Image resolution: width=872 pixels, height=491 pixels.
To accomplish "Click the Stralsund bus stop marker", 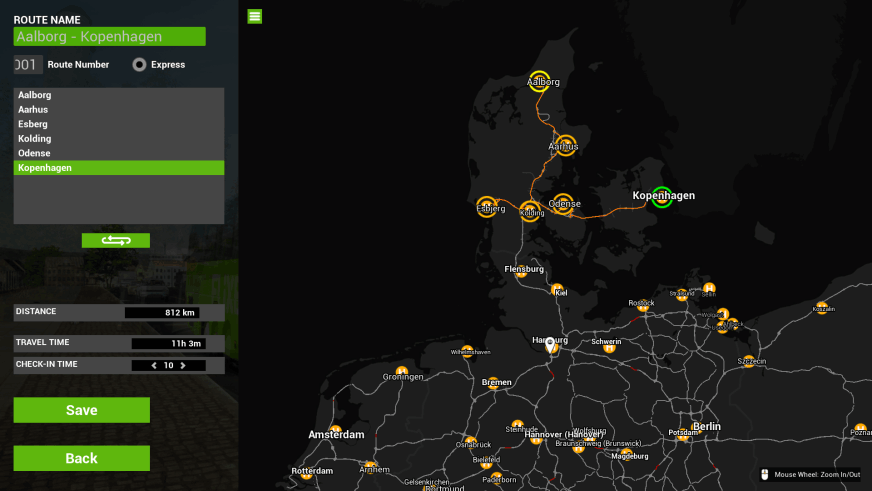I will pos(682,295).
